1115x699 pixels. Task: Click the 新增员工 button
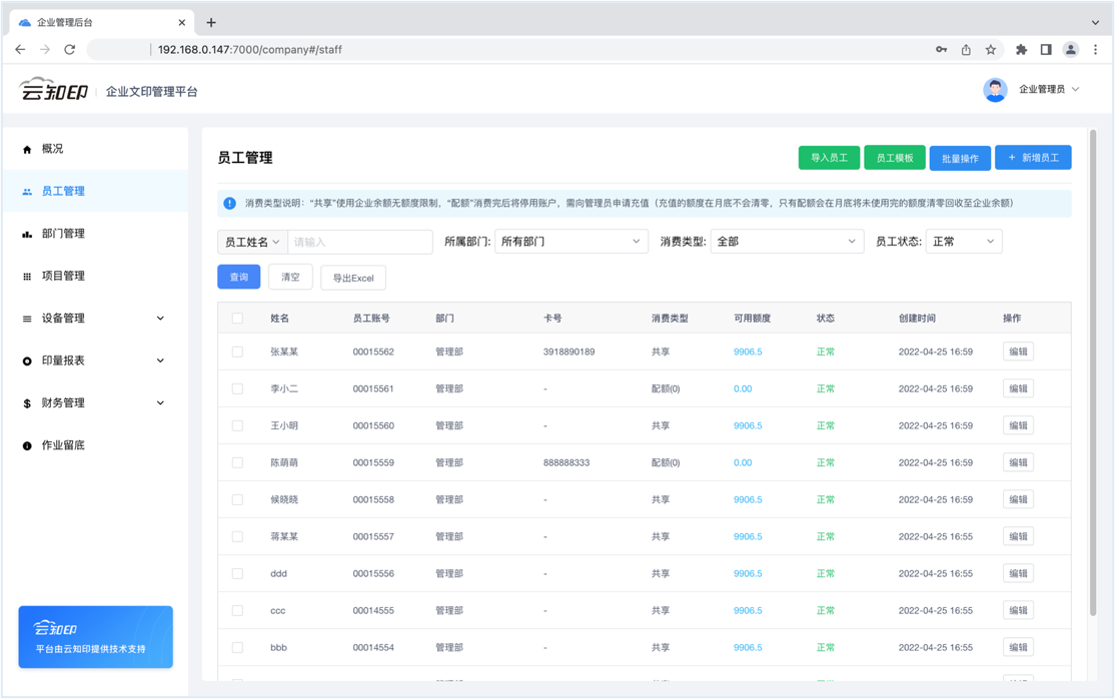(1033, 158)
